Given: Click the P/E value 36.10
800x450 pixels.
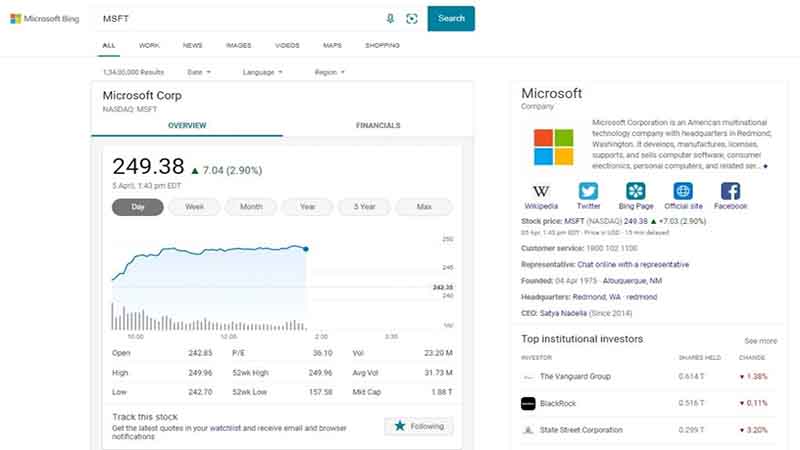Looking at the screenshot, I should (322, 353).
